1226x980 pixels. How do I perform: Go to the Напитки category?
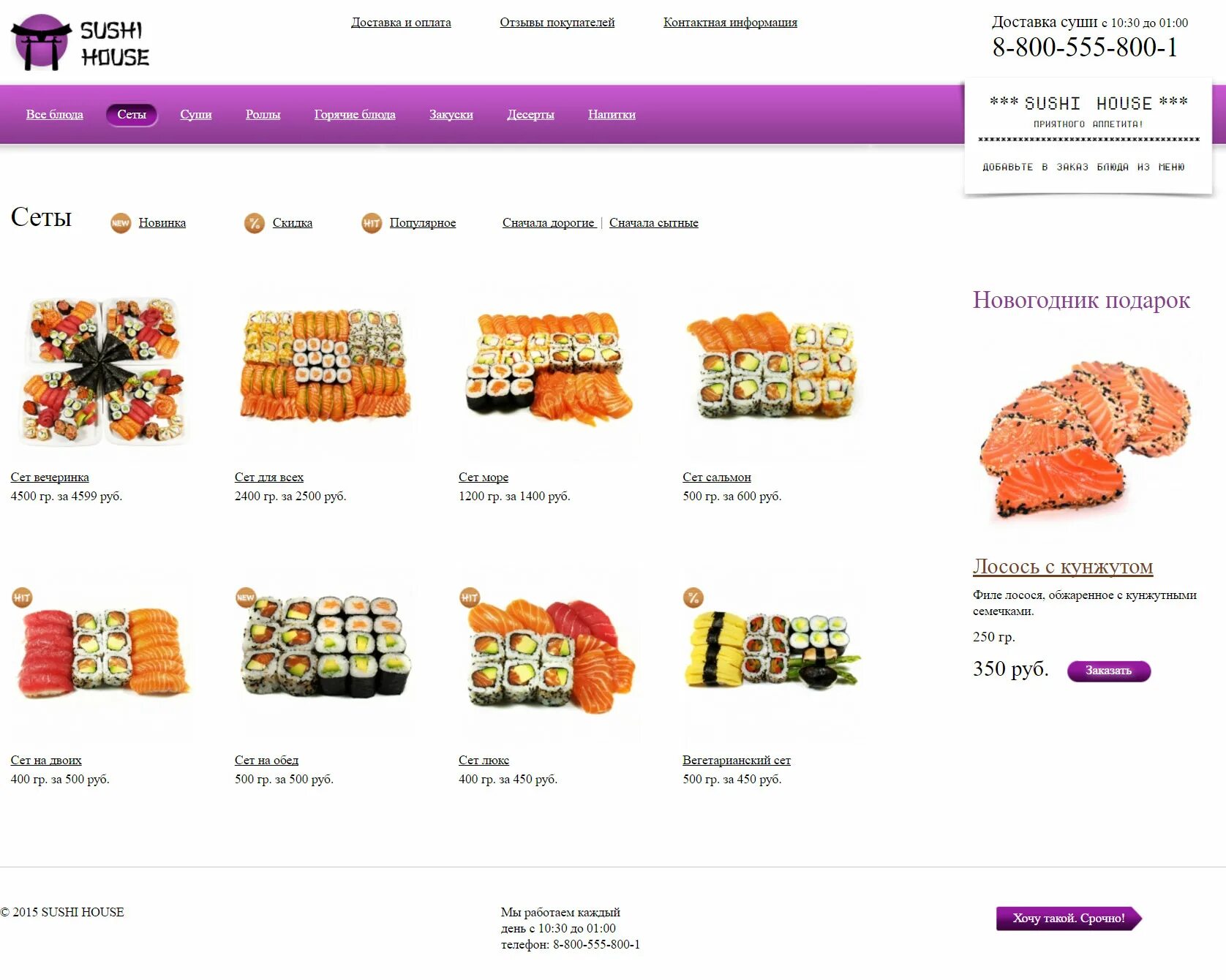click(x=612, y=115)
